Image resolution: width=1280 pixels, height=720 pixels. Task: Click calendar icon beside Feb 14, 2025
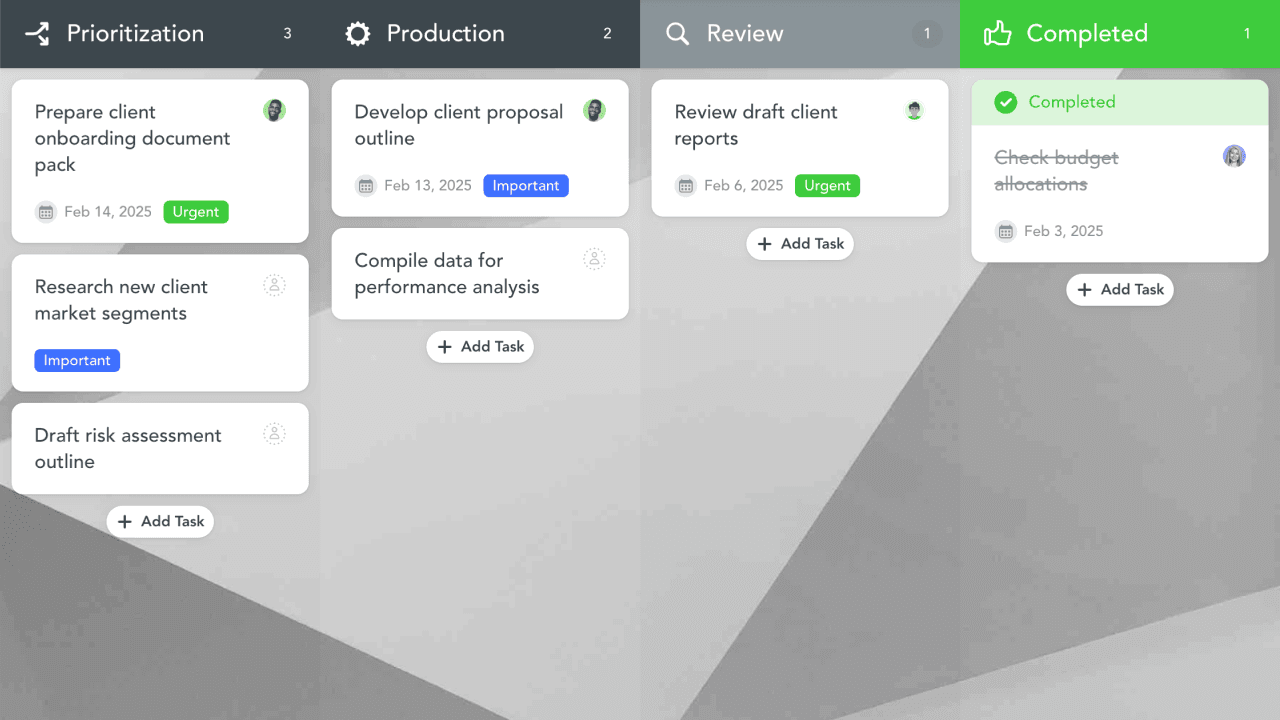tap(46, 212)
